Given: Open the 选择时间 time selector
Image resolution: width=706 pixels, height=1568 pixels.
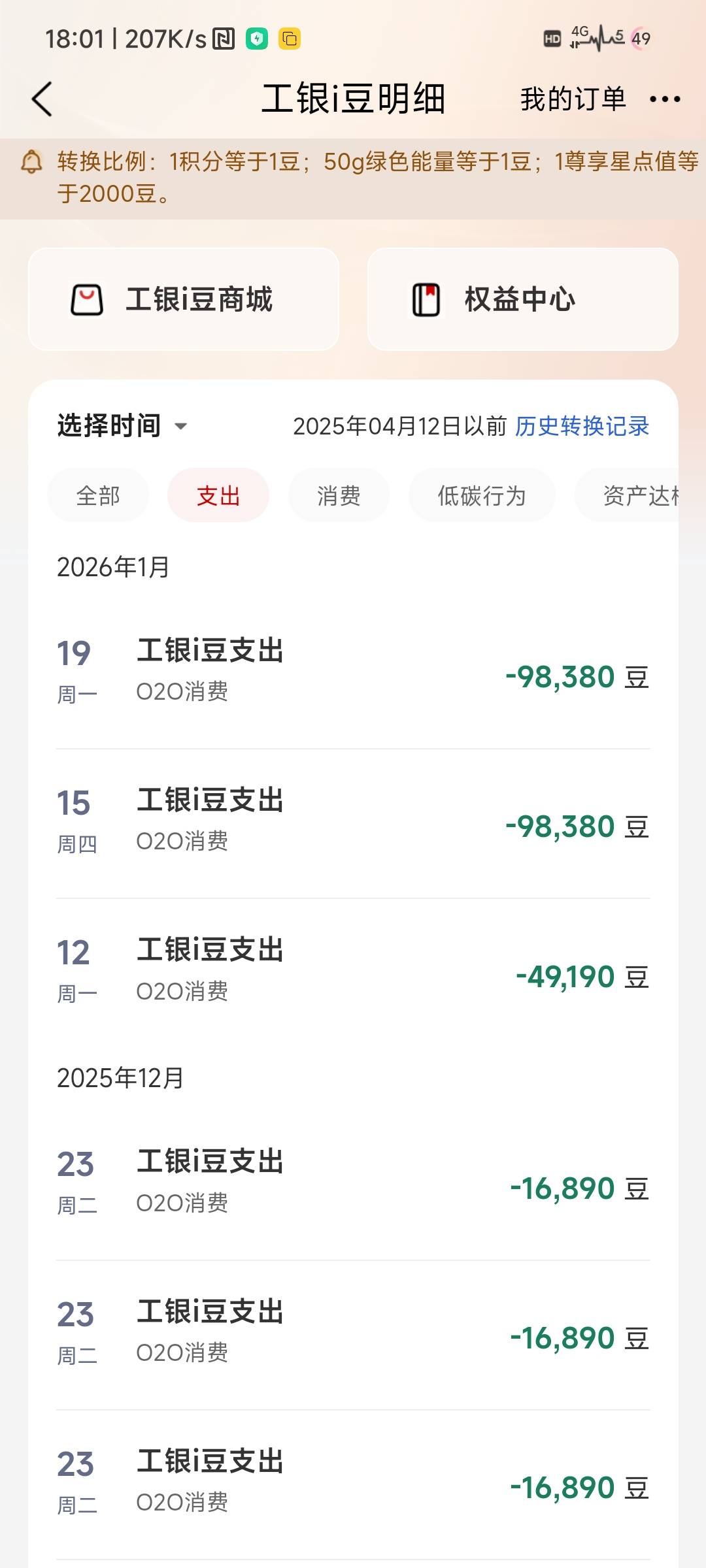Looking at the screenshot, I should pyautogui.click(x=109, y=426).
